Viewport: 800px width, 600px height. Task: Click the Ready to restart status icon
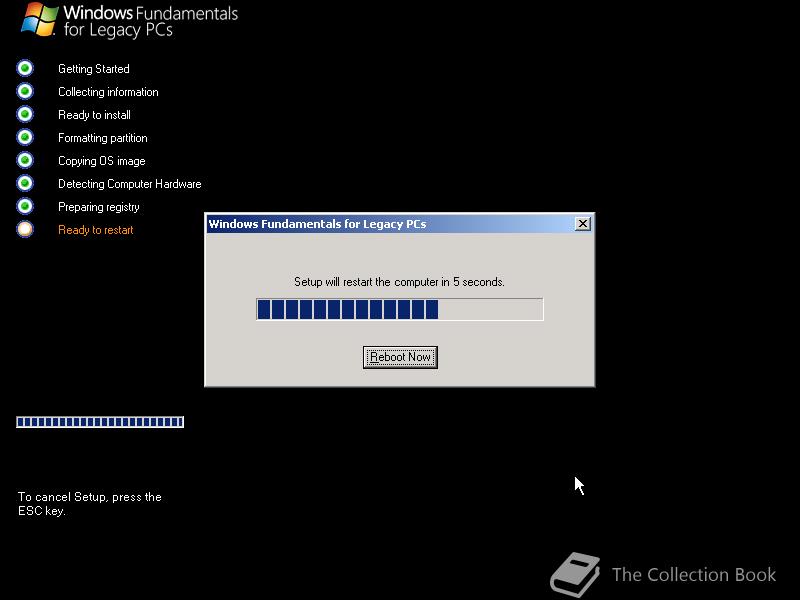click(25, 229)
